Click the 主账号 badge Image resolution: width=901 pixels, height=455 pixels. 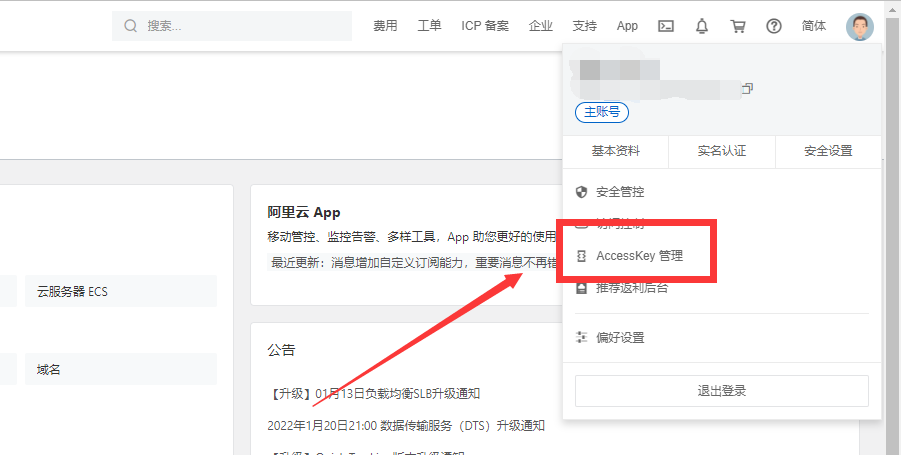pyautogui.click(x=602, y=111)
